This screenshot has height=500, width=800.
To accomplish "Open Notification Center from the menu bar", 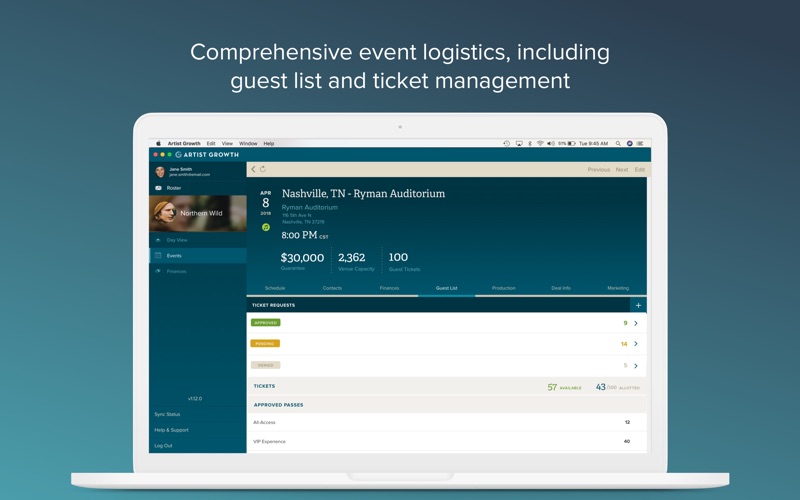I will coord(640,143).
